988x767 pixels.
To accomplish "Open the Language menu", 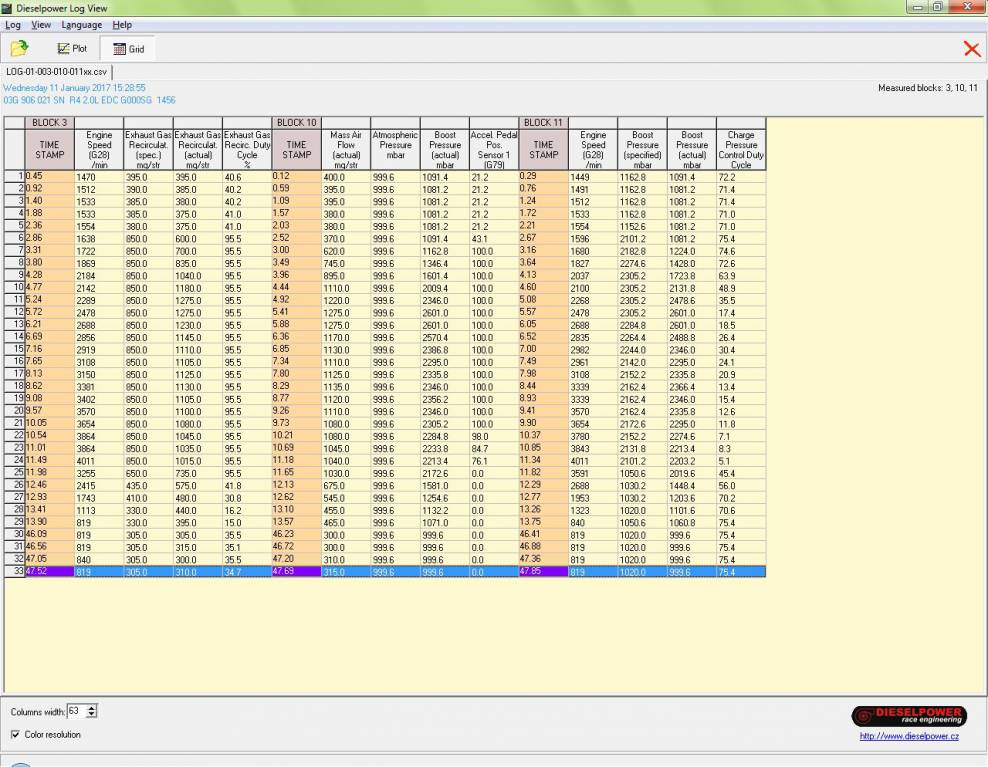I will coord(81,24).
